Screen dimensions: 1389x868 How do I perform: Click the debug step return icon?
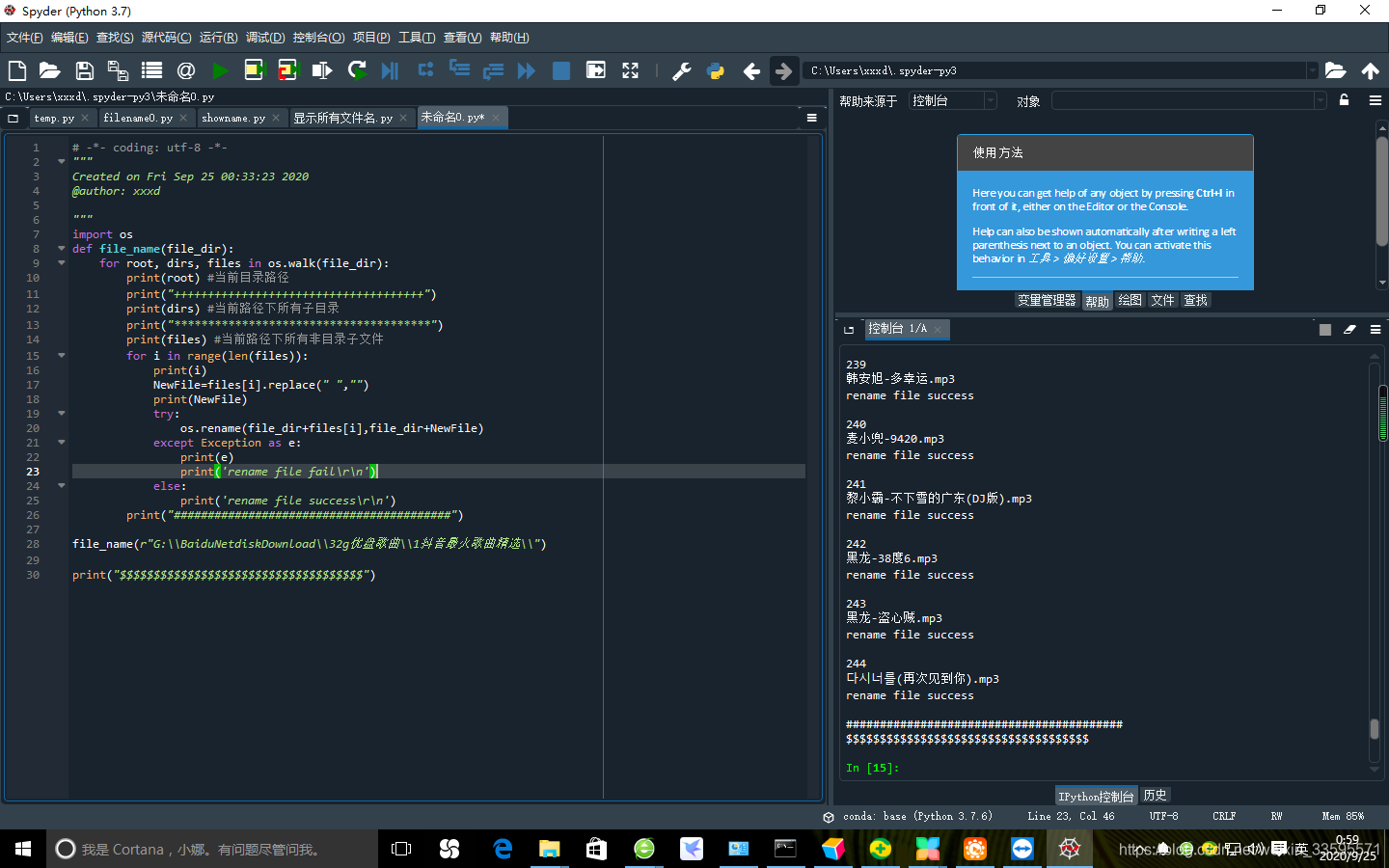click(493, 70)
